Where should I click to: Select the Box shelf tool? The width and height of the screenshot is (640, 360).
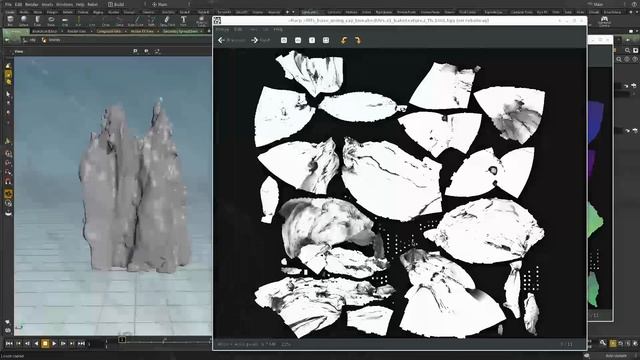click(x=10, y=21)
